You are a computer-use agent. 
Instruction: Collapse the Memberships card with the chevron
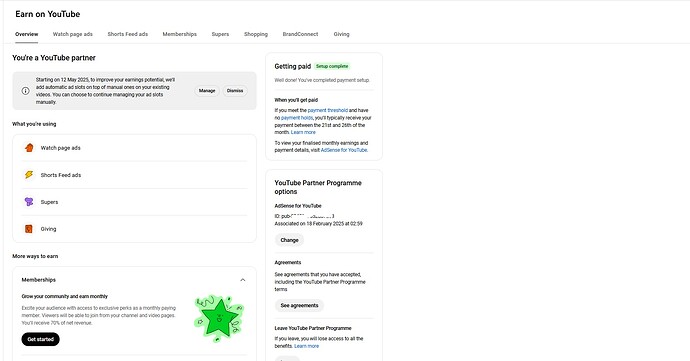pyautogui.click(x=242, y=280)
